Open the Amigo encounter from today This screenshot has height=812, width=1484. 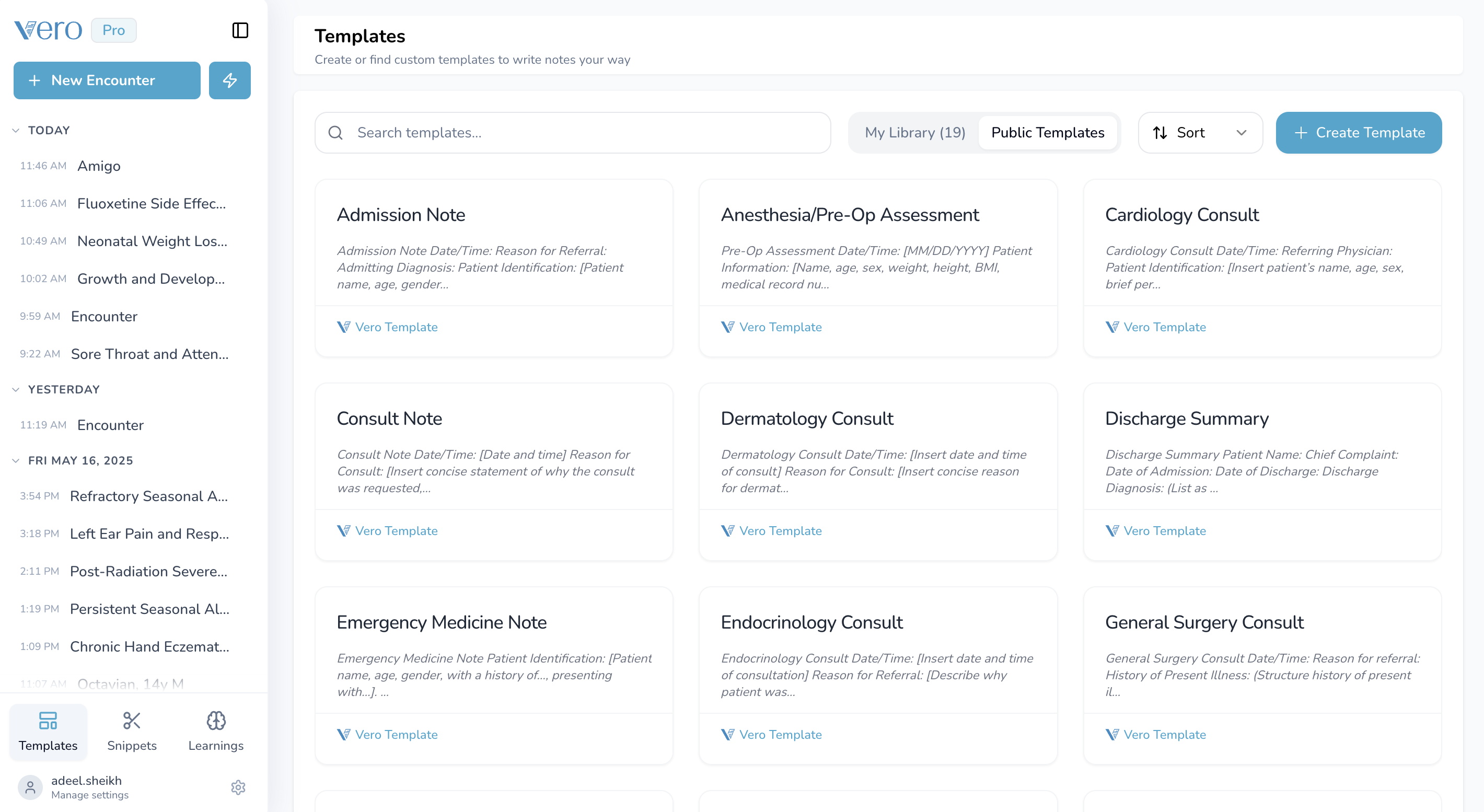tap(99, 166)
